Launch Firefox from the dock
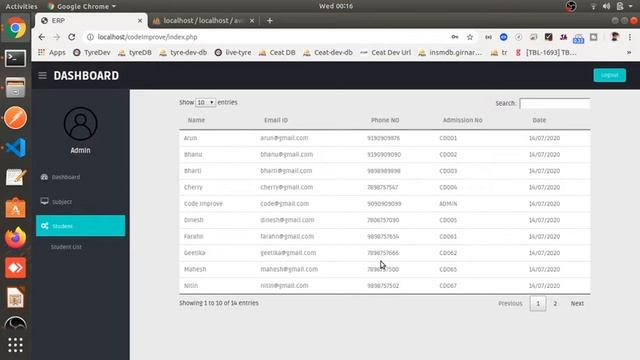This screenshot has height=360, width=640. (x=16, y=238)
